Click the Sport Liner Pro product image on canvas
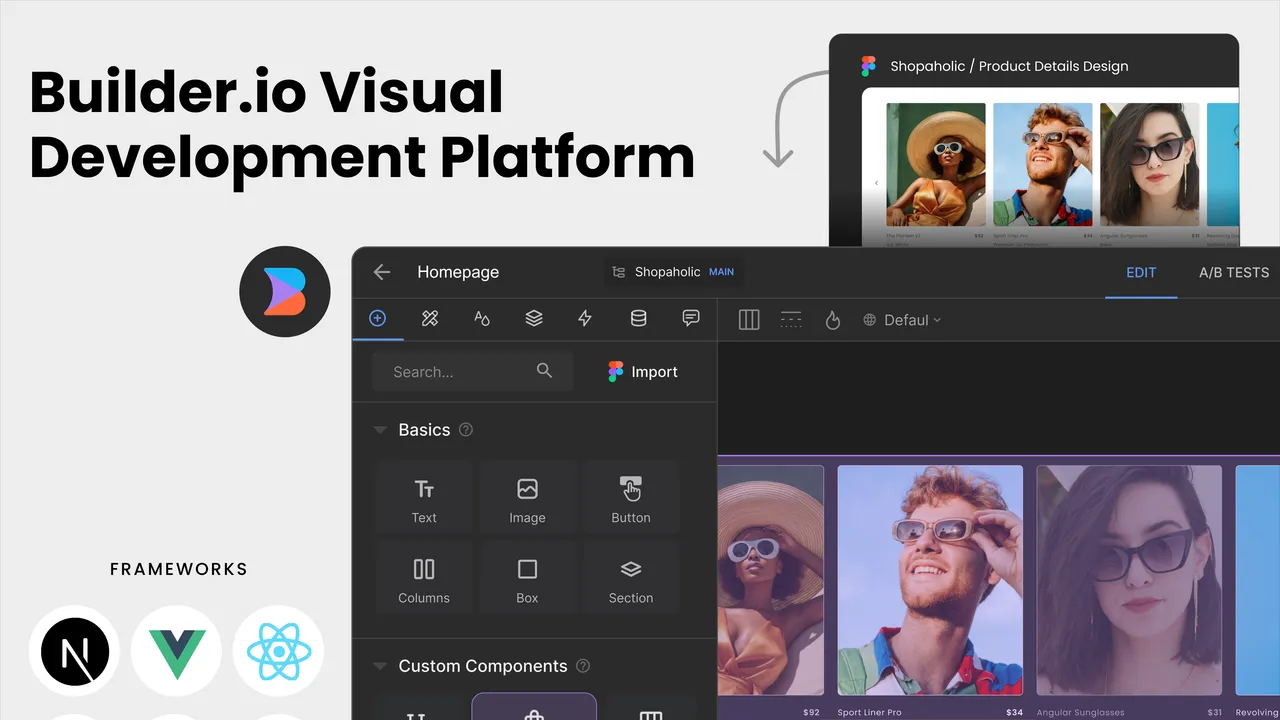This screenshot has height=720, width=1280. pos(930,580)
